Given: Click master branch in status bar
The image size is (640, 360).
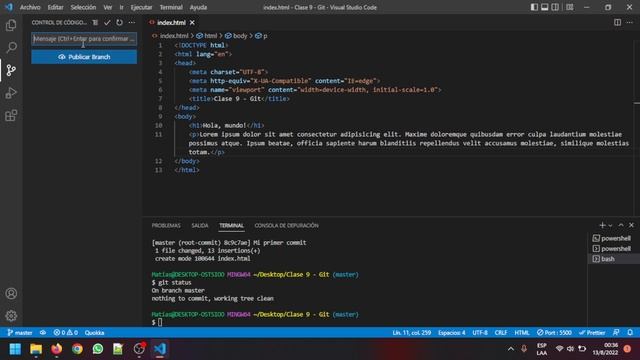Looking at the screenshot, I should coord(20,333).
